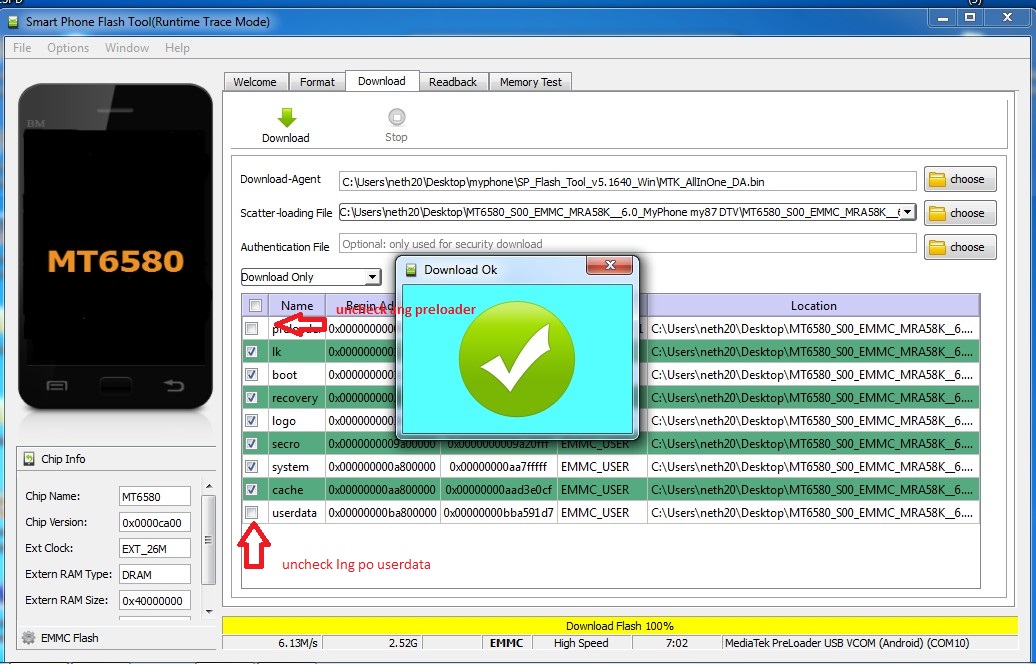This screenshot has width=1036, height=664.
Task: Click the MT6580 phone screen image
Action: pos(116,247)
